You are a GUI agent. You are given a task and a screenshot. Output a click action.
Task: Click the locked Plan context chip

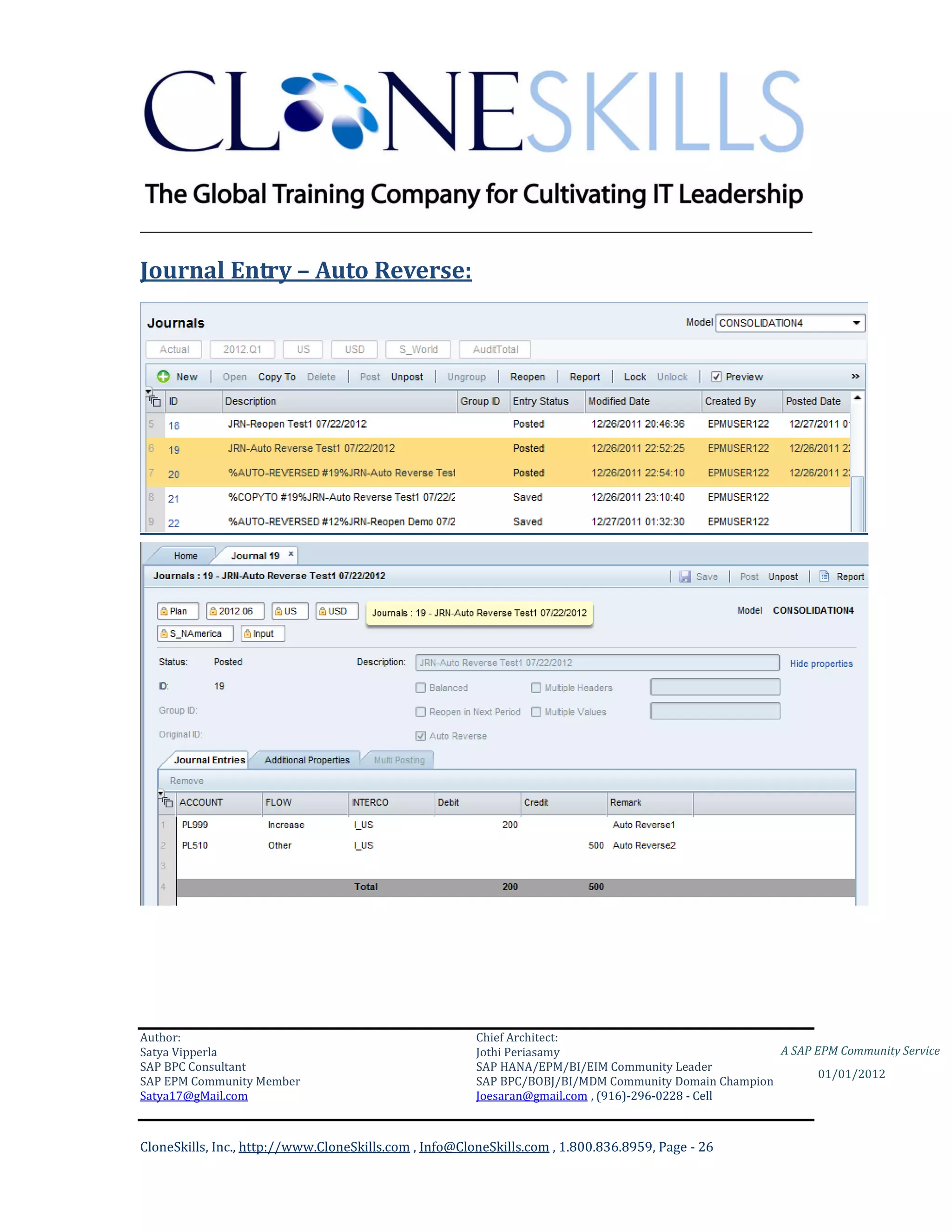tap(178, 611)
